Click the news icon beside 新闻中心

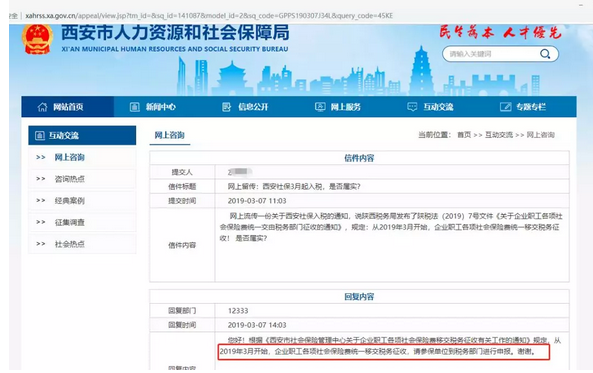point(135,107)
